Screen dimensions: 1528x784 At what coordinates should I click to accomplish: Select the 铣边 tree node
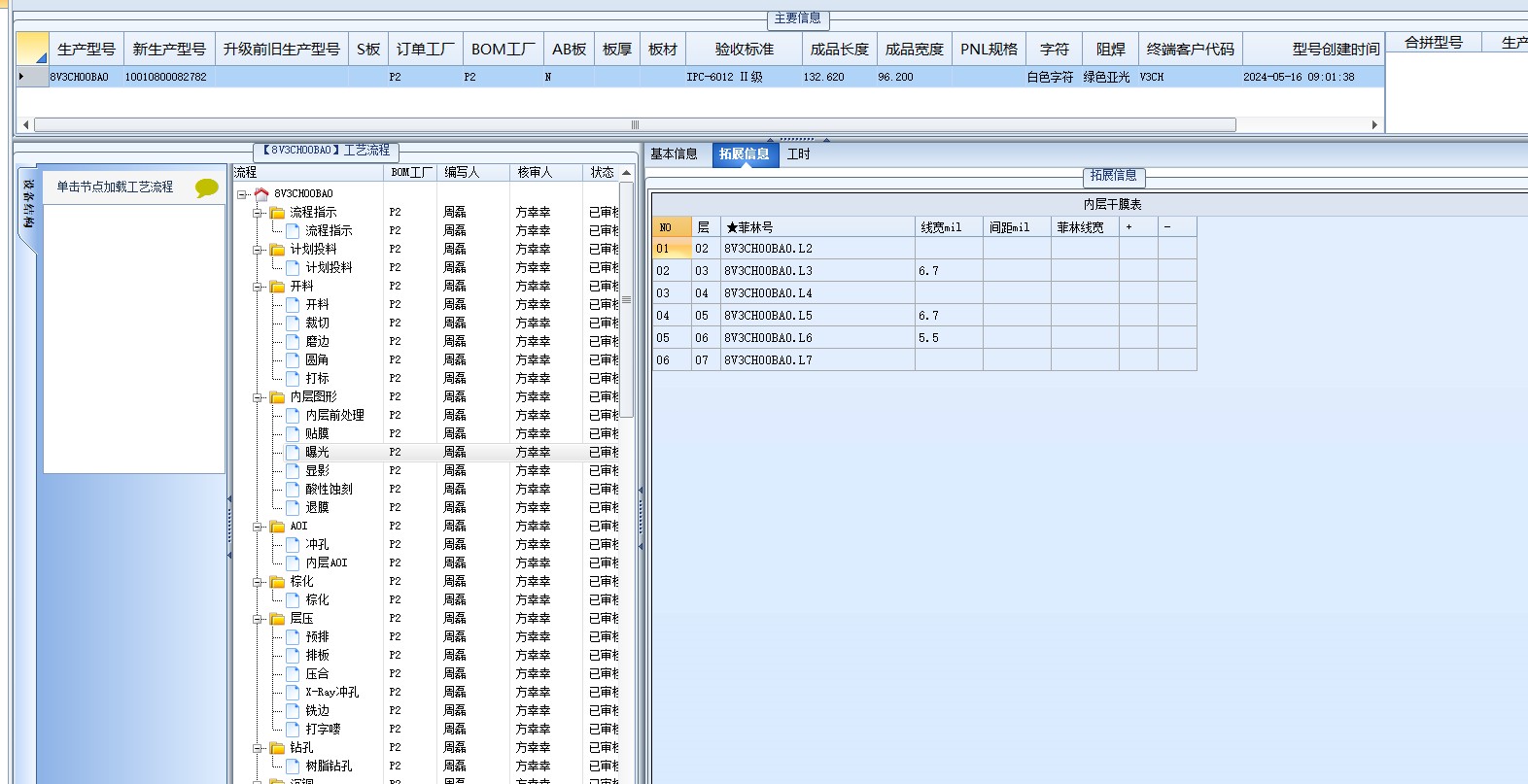click(317, 710)
